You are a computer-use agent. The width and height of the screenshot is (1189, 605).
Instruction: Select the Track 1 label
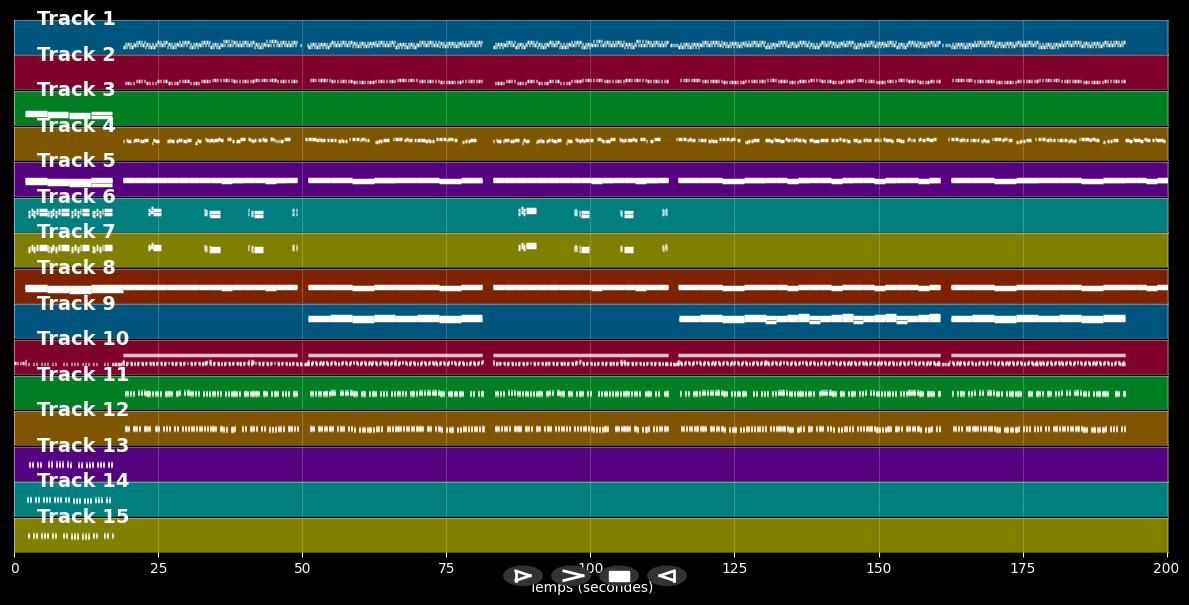click(x=76, y=19)
